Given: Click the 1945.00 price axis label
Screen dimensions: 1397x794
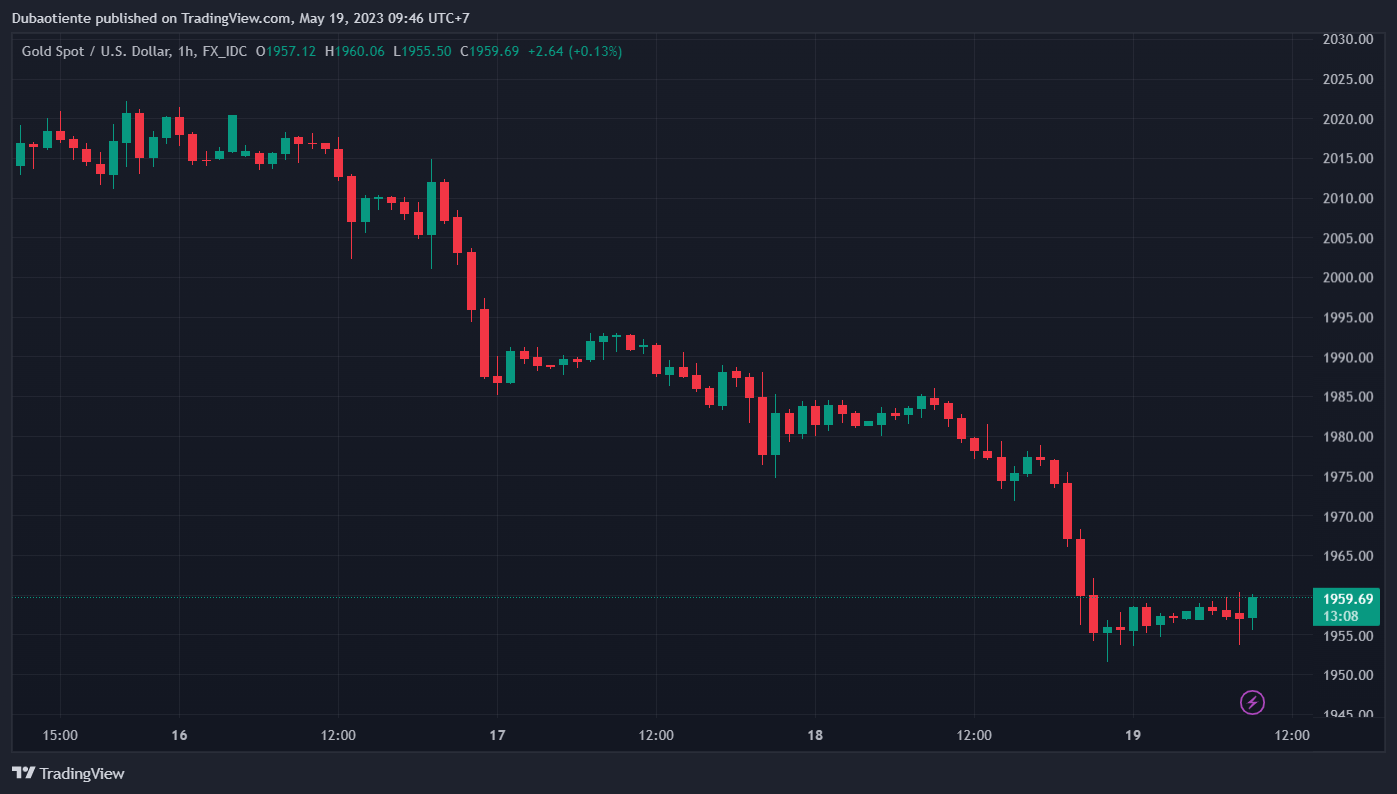Looking at the screenshot, I should pyautogui.click(x=1348, y=714).
